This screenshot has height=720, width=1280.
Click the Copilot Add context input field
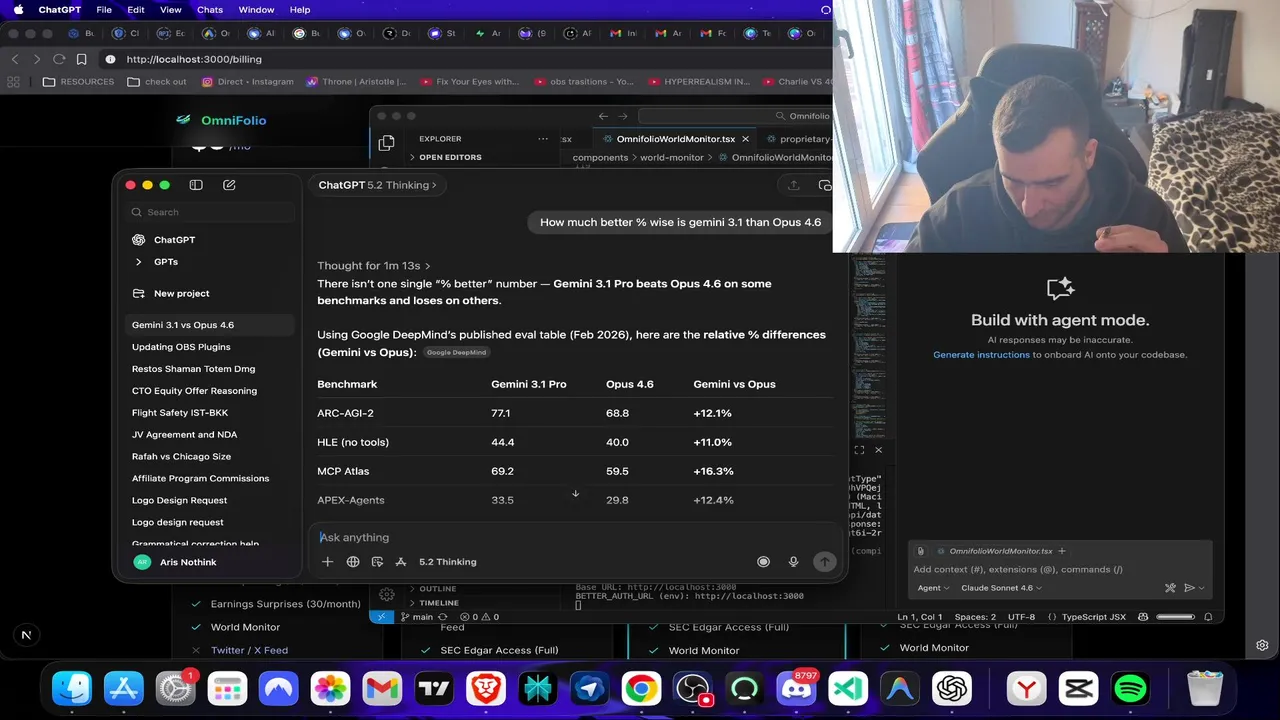[1060, 570]
